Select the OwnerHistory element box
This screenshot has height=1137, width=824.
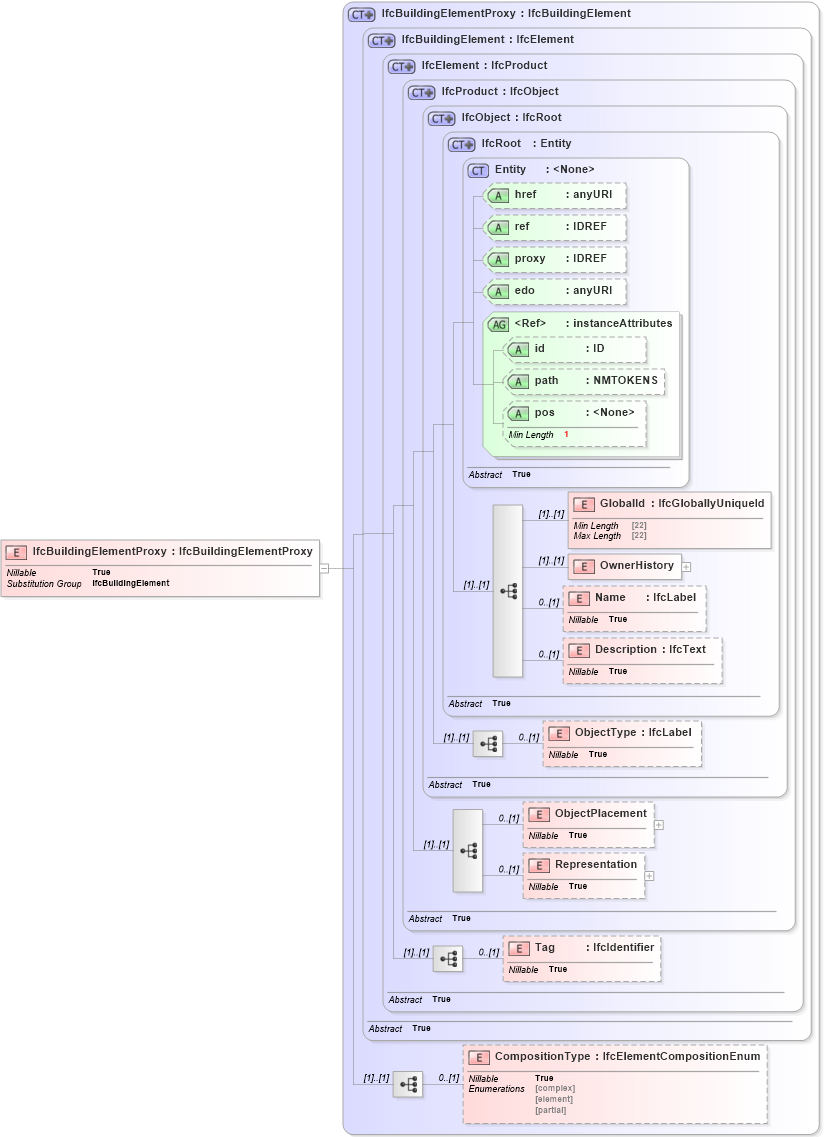coord(620,566)
